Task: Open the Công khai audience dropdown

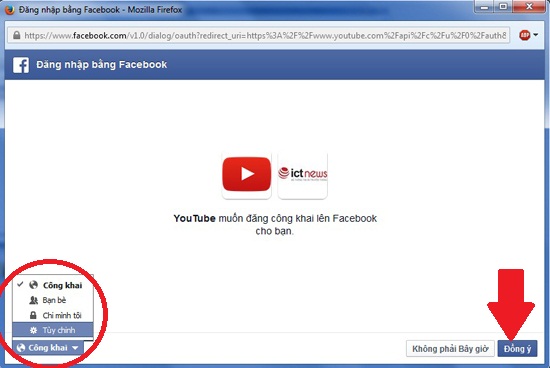Action: pyautogui.click(x=48, y=348)
